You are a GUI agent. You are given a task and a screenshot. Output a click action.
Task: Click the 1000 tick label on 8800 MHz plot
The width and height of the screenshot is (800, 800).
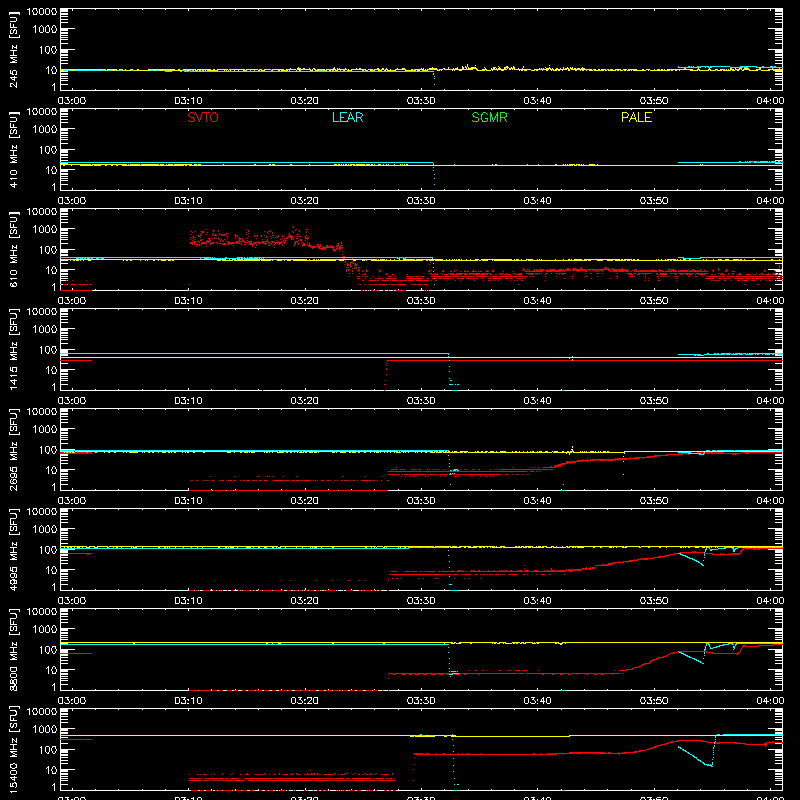pyautogui.click(x=45, y=630)
